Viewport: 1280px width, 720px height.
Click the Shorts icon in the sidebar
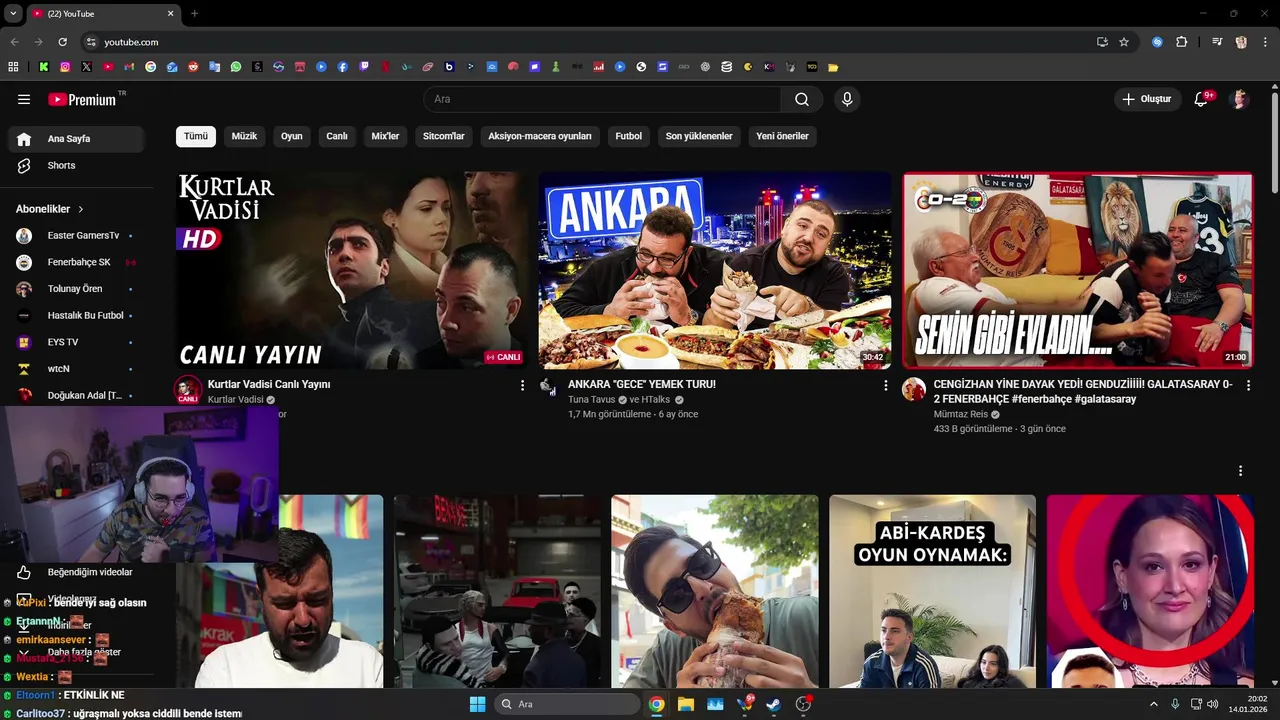[x=24, y=166]
